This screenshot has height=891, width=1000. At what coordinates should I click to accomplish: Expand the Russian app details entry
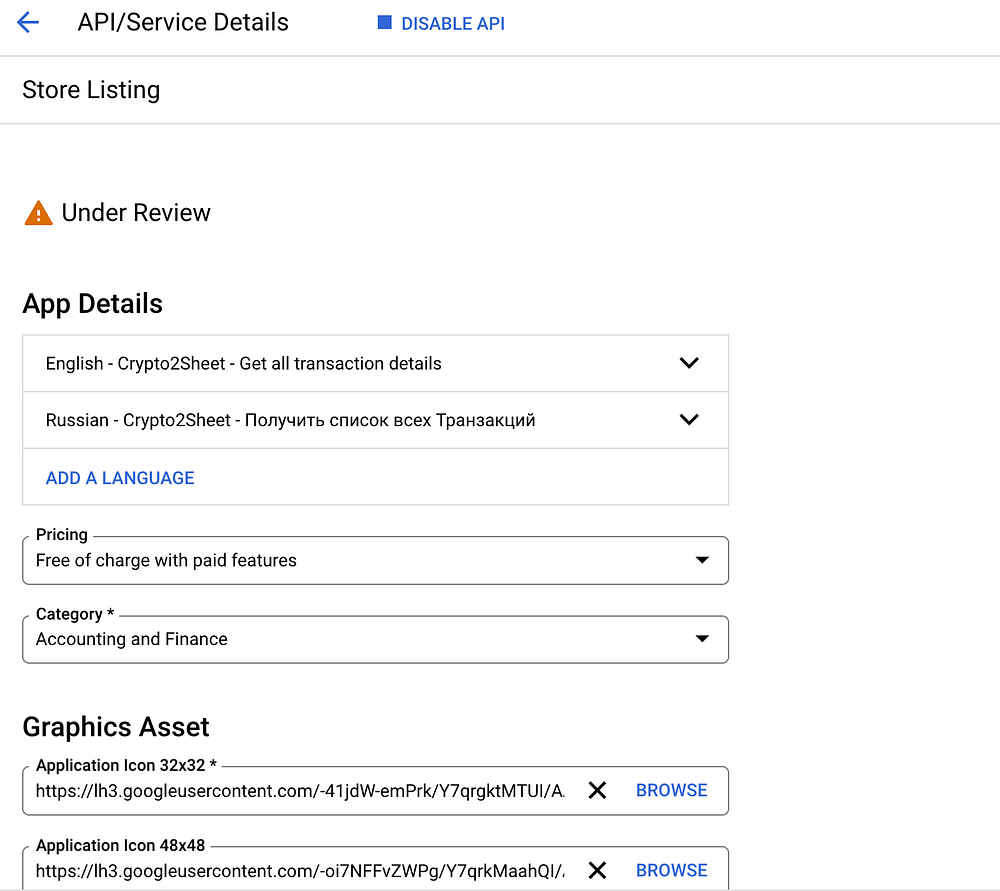point(689,420)
